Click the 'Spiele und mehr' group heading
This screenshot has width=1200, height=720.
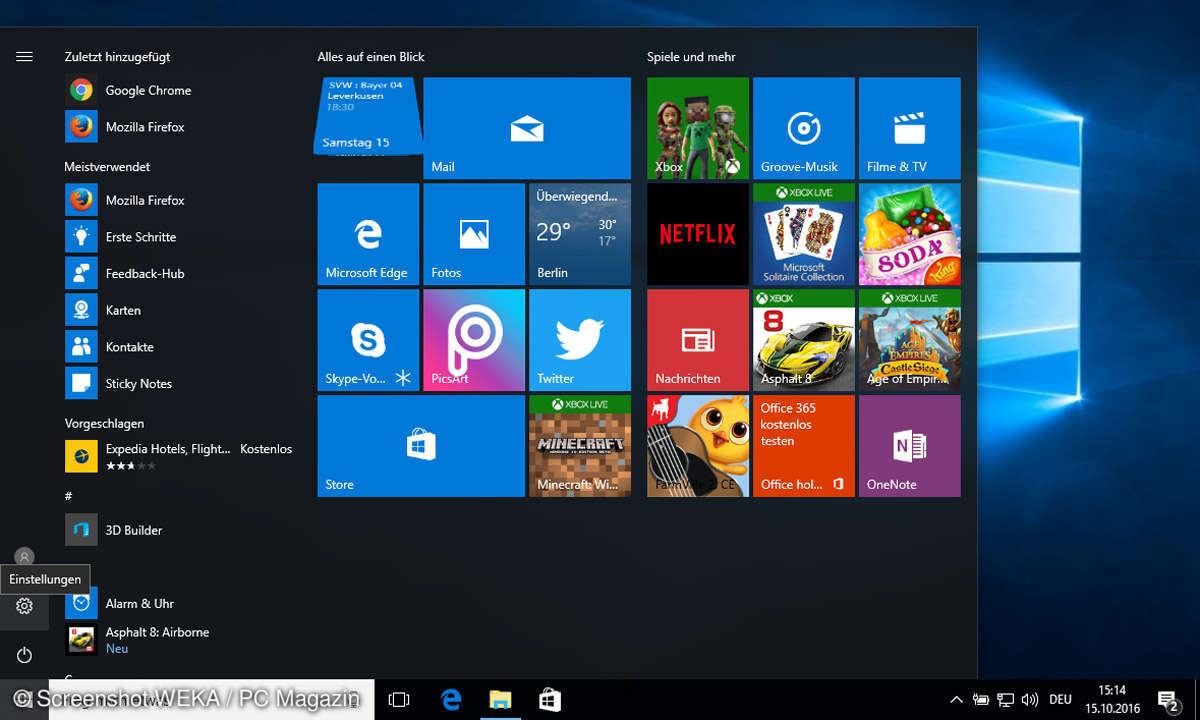691,57
